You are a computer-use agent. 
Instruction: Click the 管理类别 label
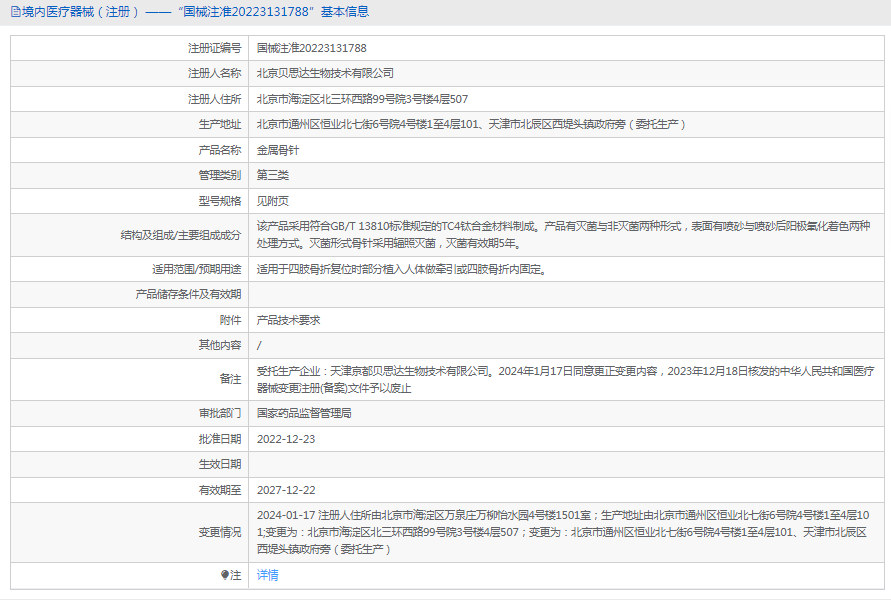pyautogui.click(x=220, y=175)
